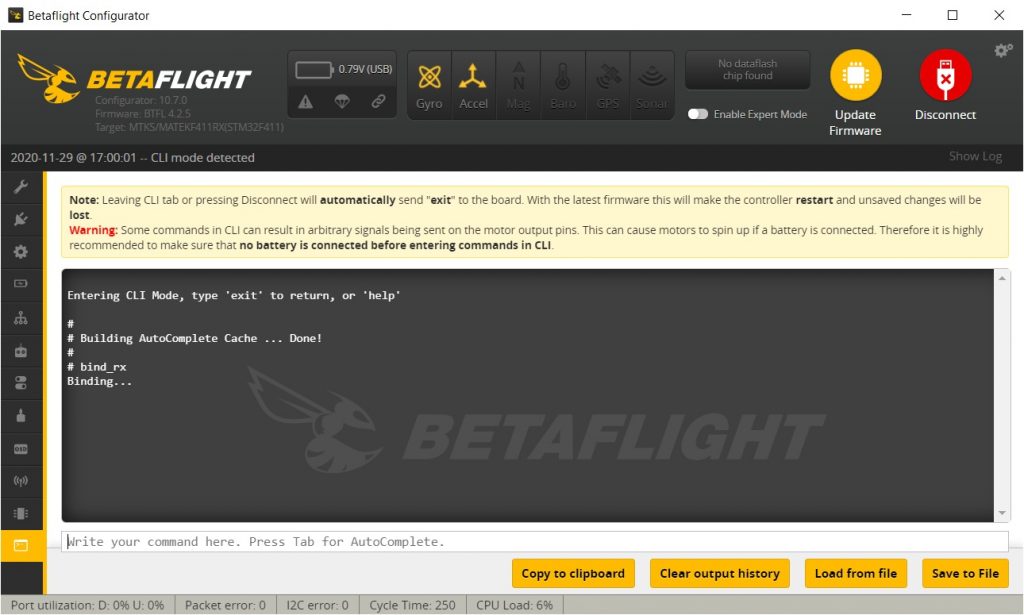Screen dimensions: 1024x615
Task: Click the 'Packet error: 0' status entry
Action: 225,605
